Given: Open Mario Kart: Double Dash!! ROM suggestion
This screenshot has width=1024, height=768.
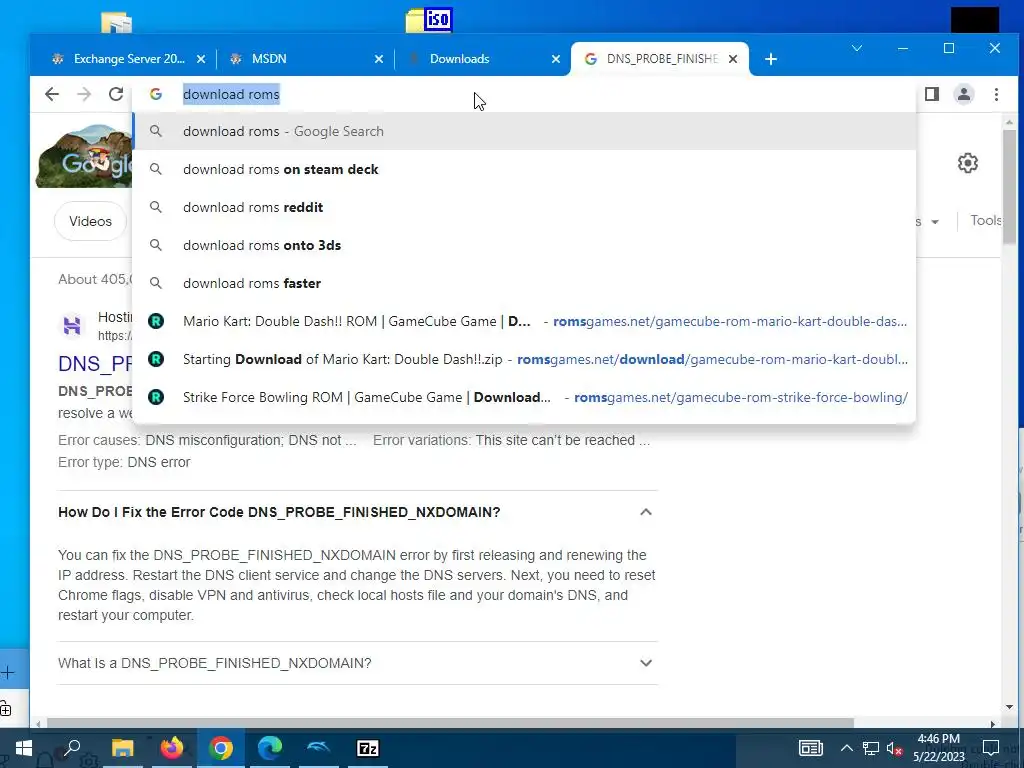Looking at the screenshot, I should (x=524, y=321).
